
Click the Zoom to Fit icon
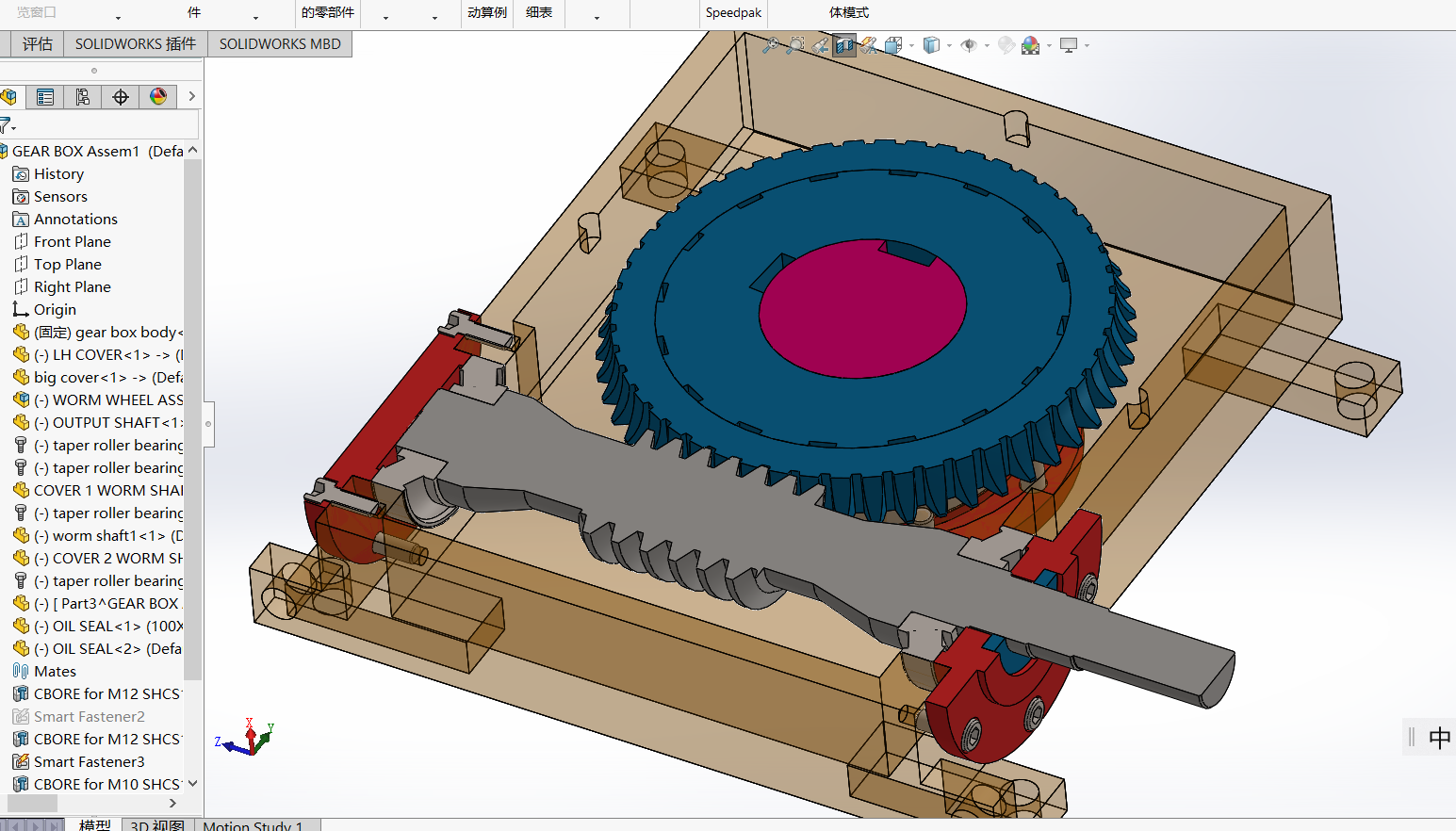(771, 45)
